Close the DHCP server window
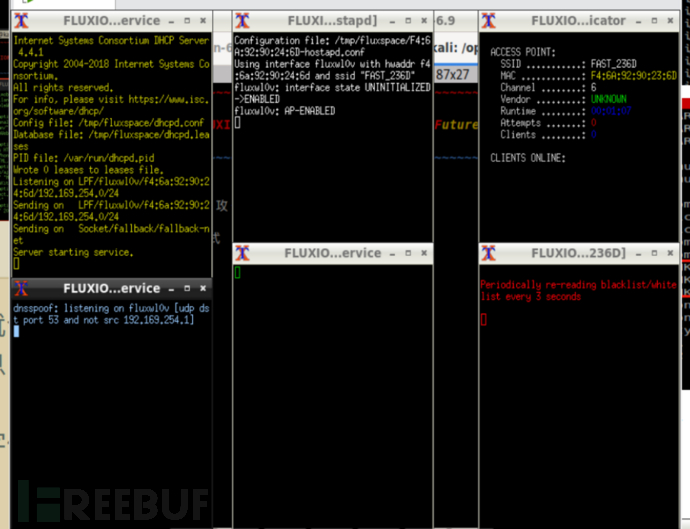Image resolution: width=690 pixels, height=529 pixels. (x=203, y=21)
